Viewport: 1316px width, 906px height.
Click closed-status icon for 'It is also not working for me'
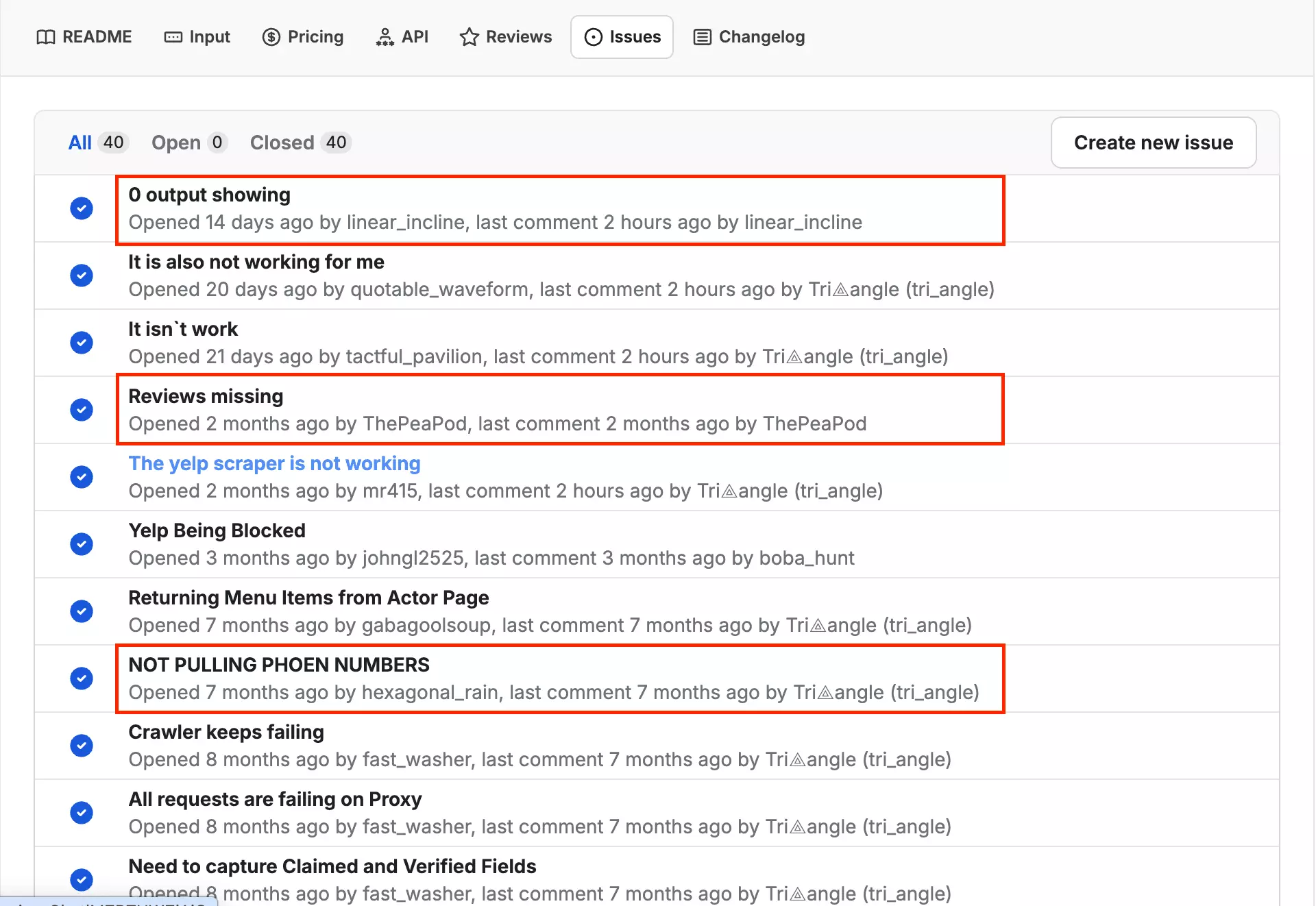82,276
